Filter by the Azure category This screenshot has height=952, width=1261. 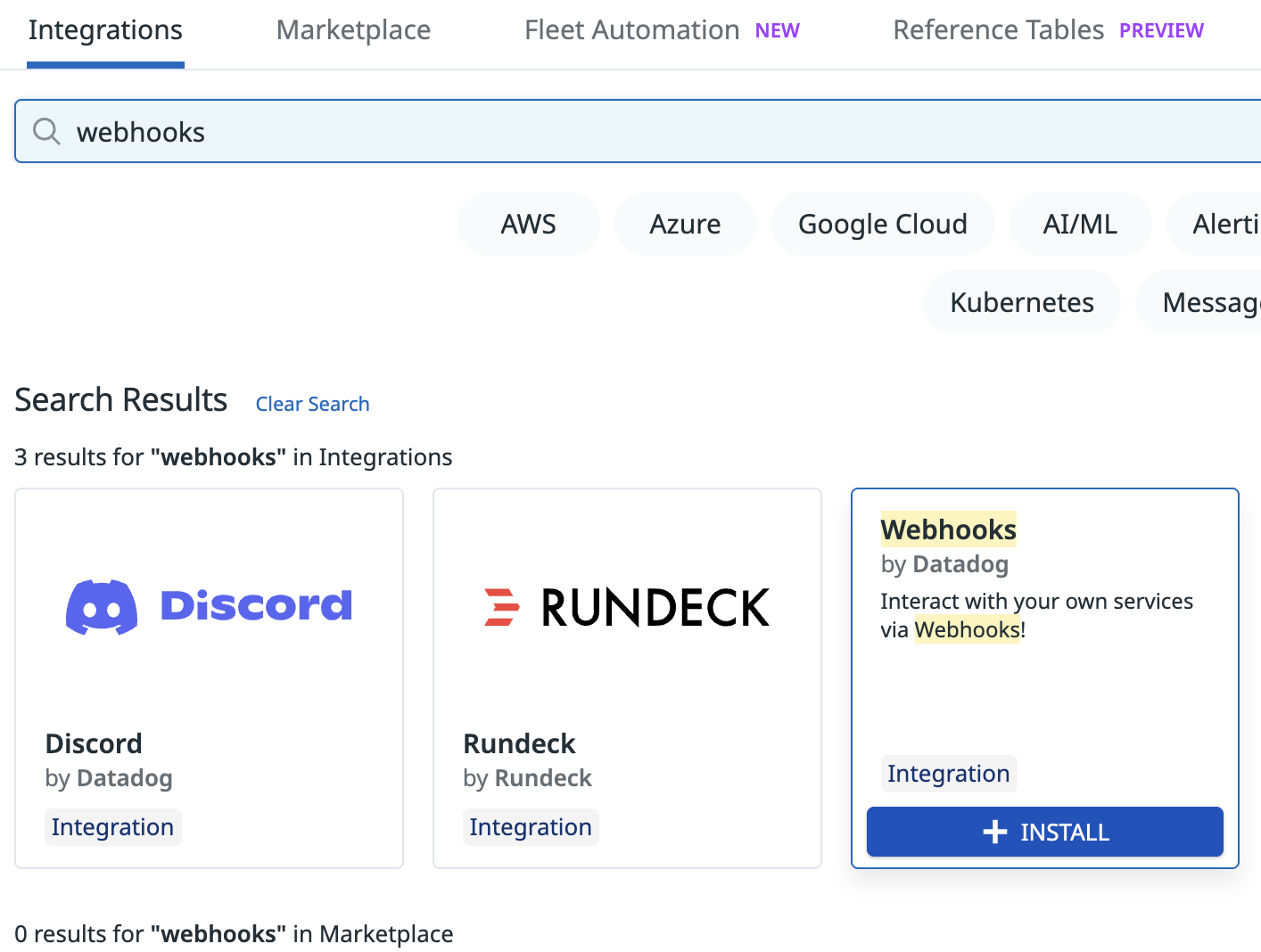685,224
